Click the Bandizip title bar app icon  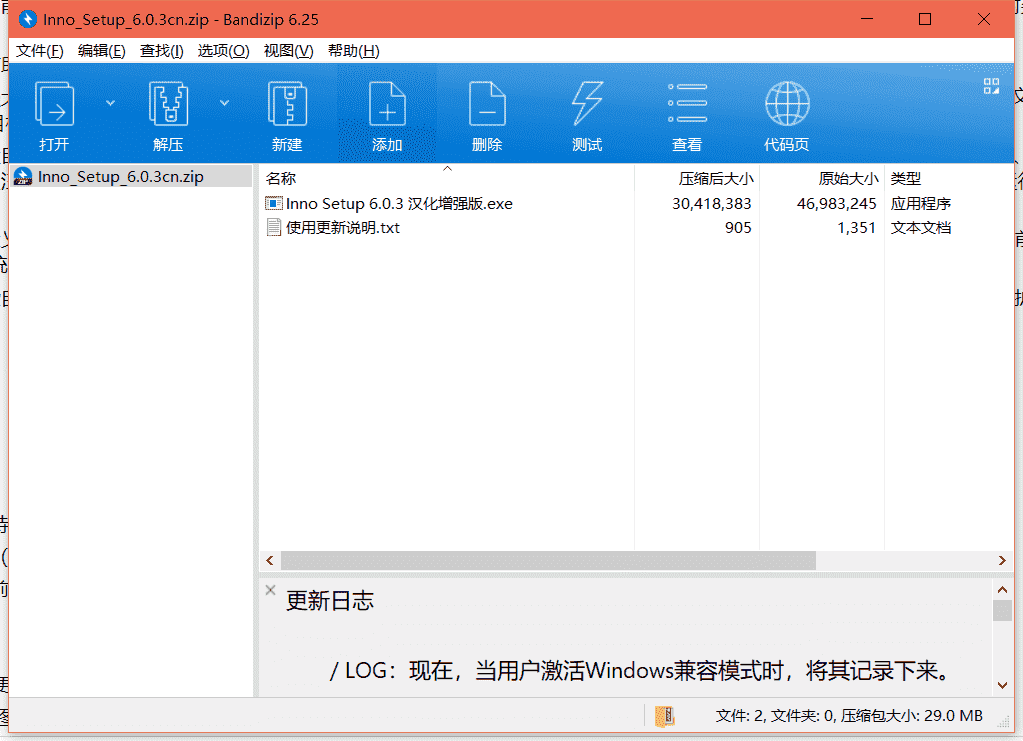(27, 20)
